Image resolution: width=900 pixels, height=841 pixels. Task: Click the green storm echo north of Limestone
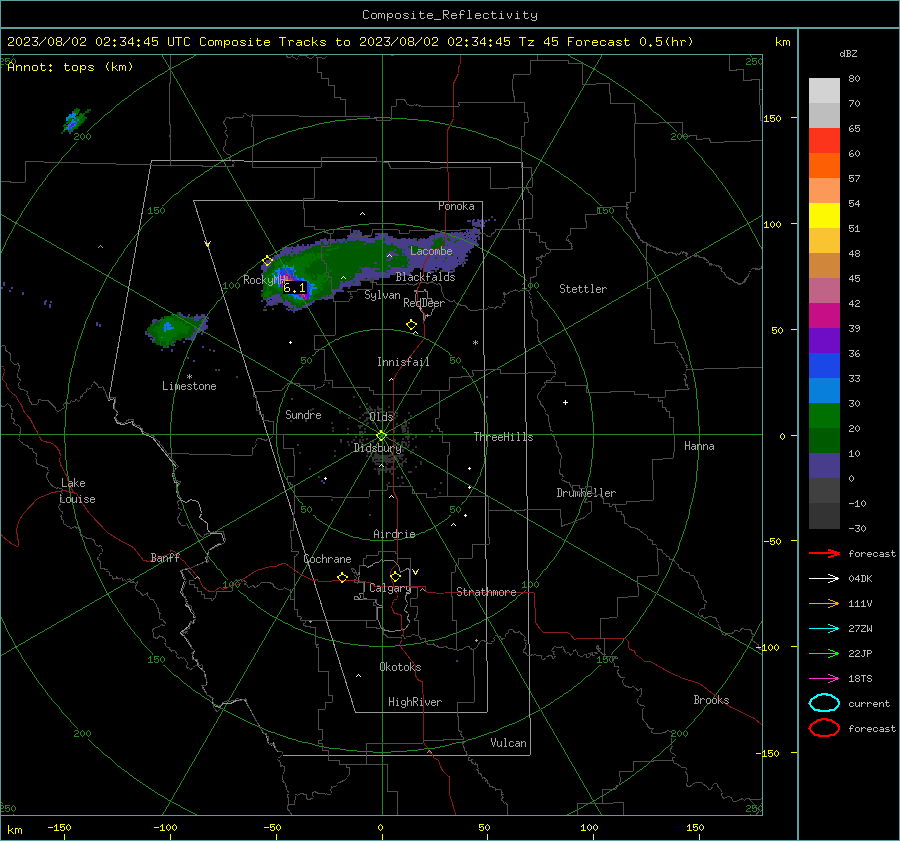pos(175,329)
